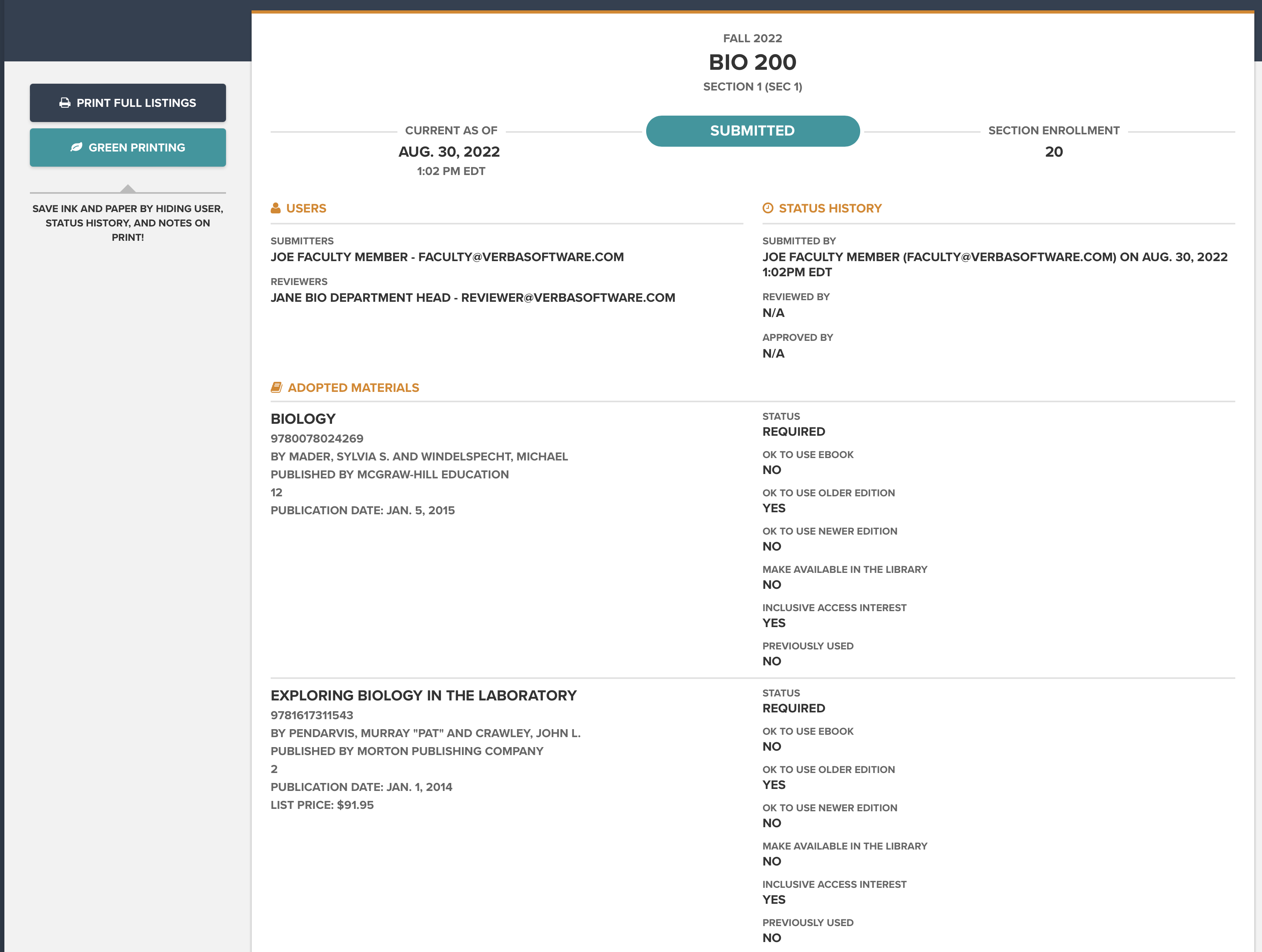Click the person icon beside USERS heading
This screenshot has width=1262, height=952.
click(276, 208)
